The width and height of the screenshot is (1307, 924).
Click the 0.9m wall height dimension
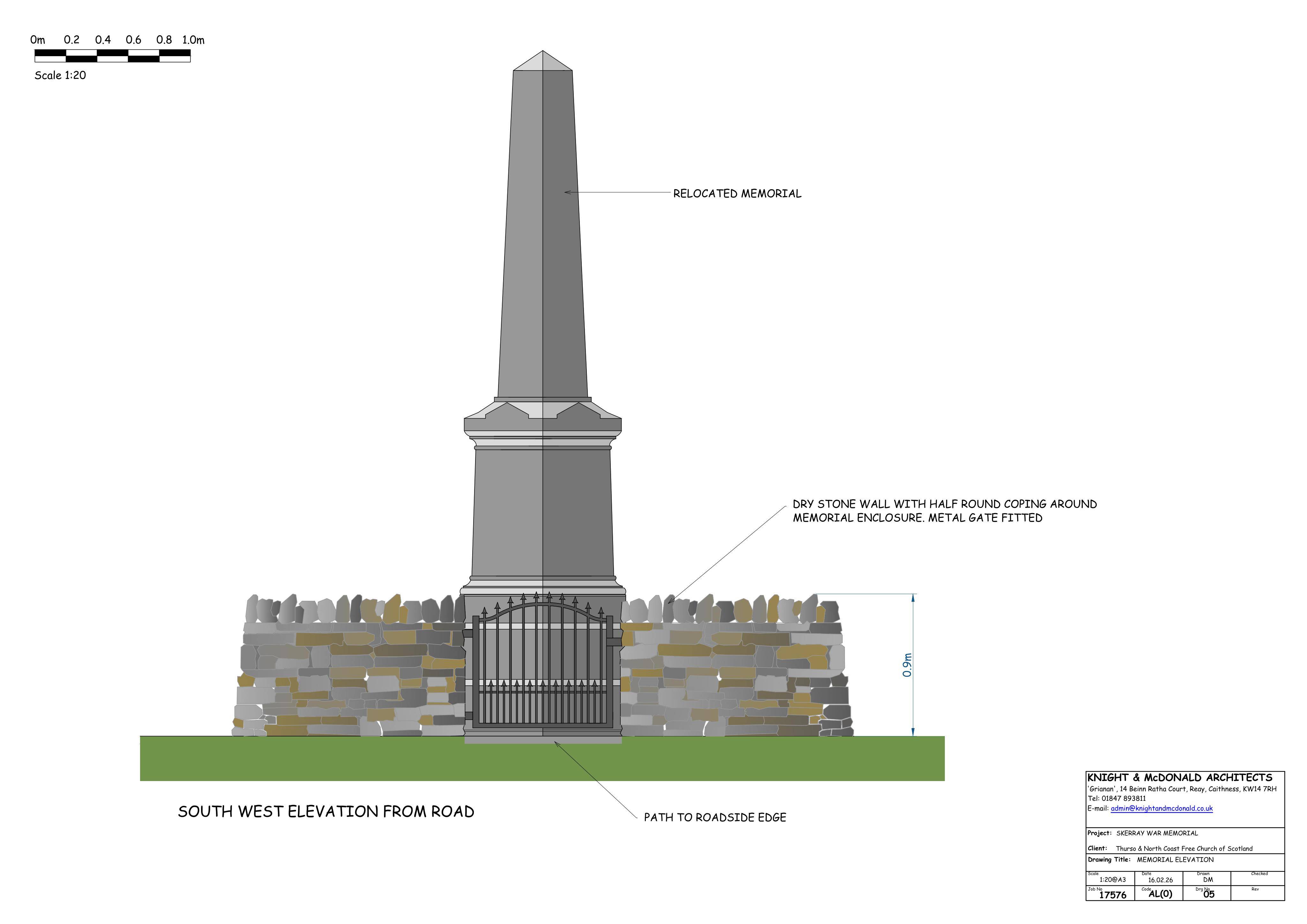pos(907,665)
